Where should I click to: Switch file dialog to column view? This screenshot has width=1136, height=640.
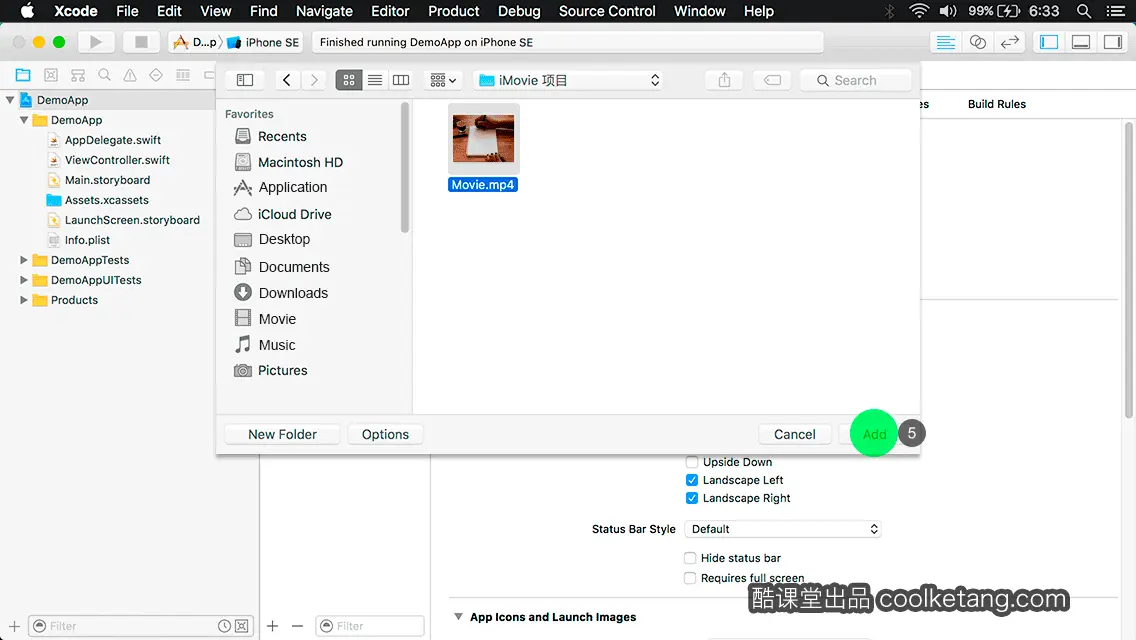[401, 80]
